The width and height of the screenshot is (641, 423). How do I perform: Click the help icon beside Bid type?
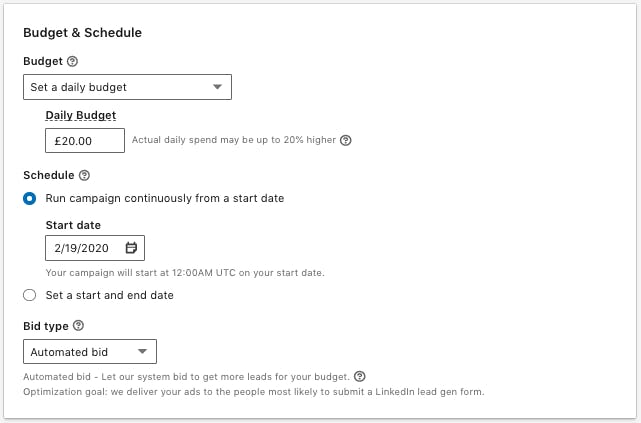(78, 326)
